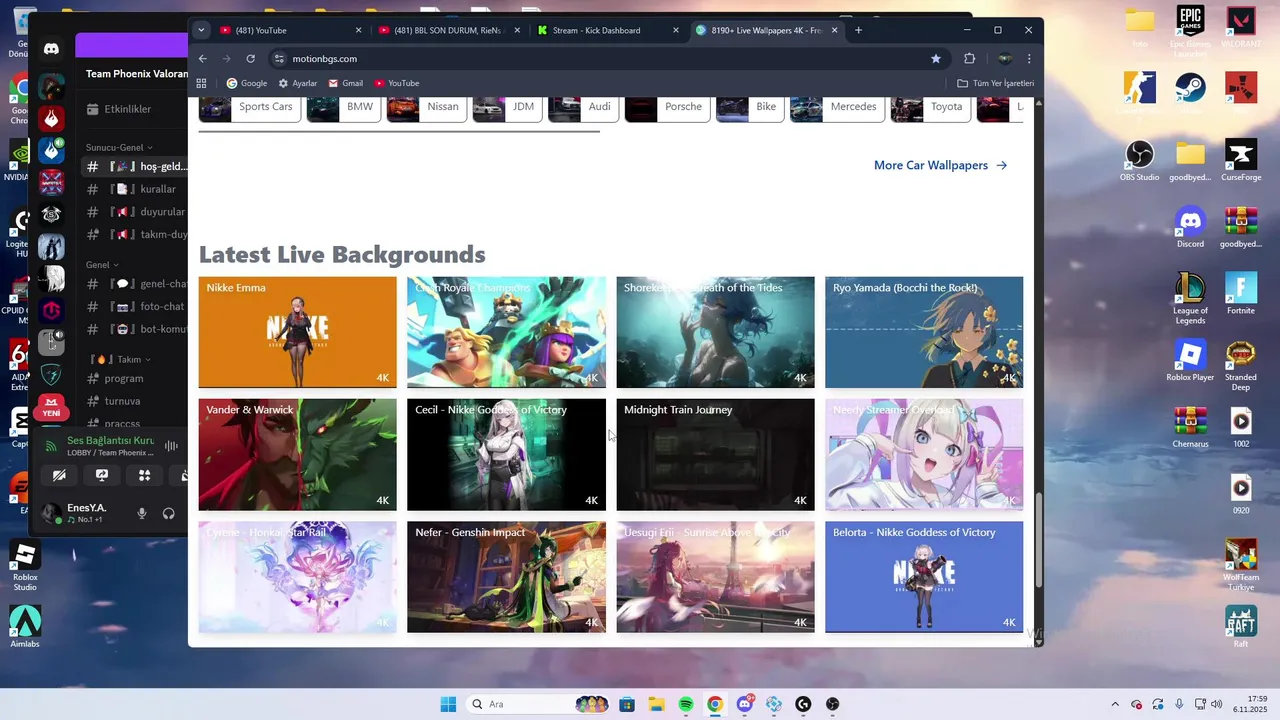Open the Raft desktop shortcut

1241,627
